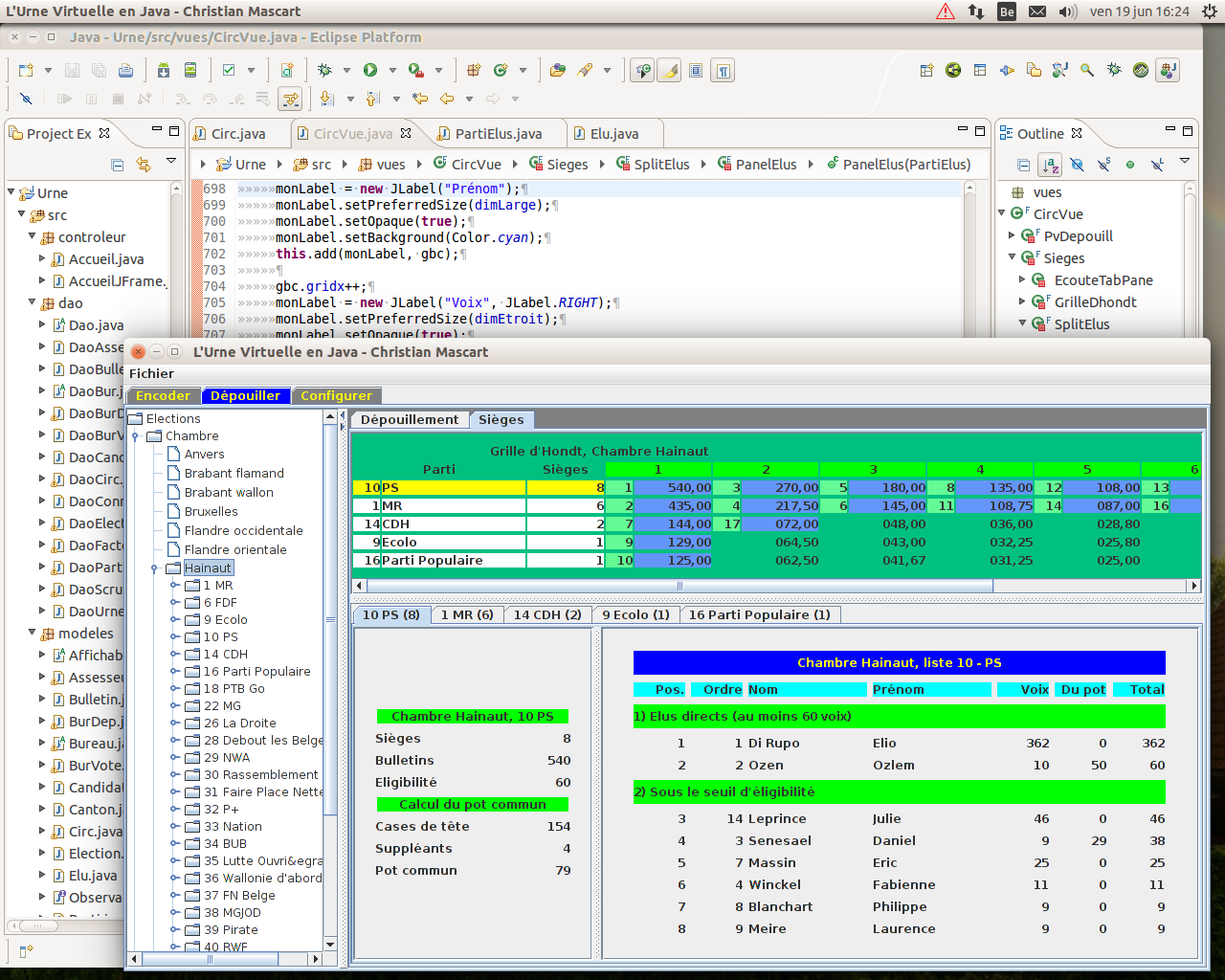Click the D'Hondt grid horizontal scrollbar
Viewport: 1225px width, 980px height.
coord(777,586)
